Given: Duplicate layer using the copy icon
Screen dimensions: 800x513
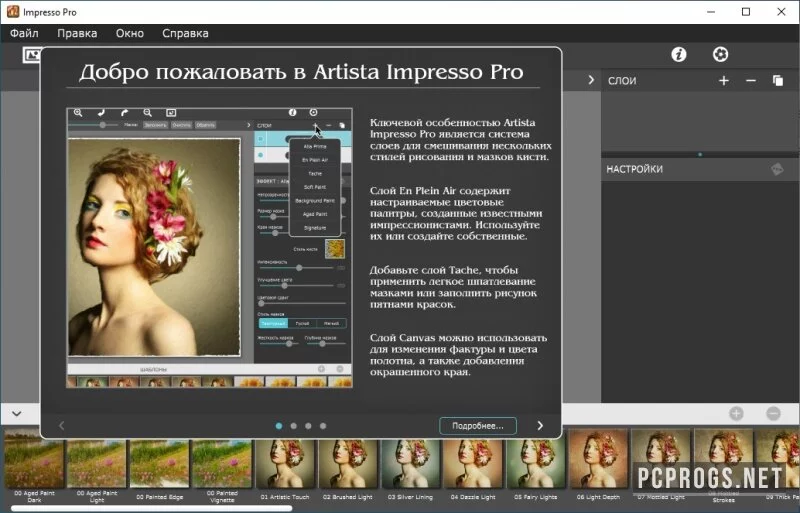Looking at the screenshot, I should 778,81.
